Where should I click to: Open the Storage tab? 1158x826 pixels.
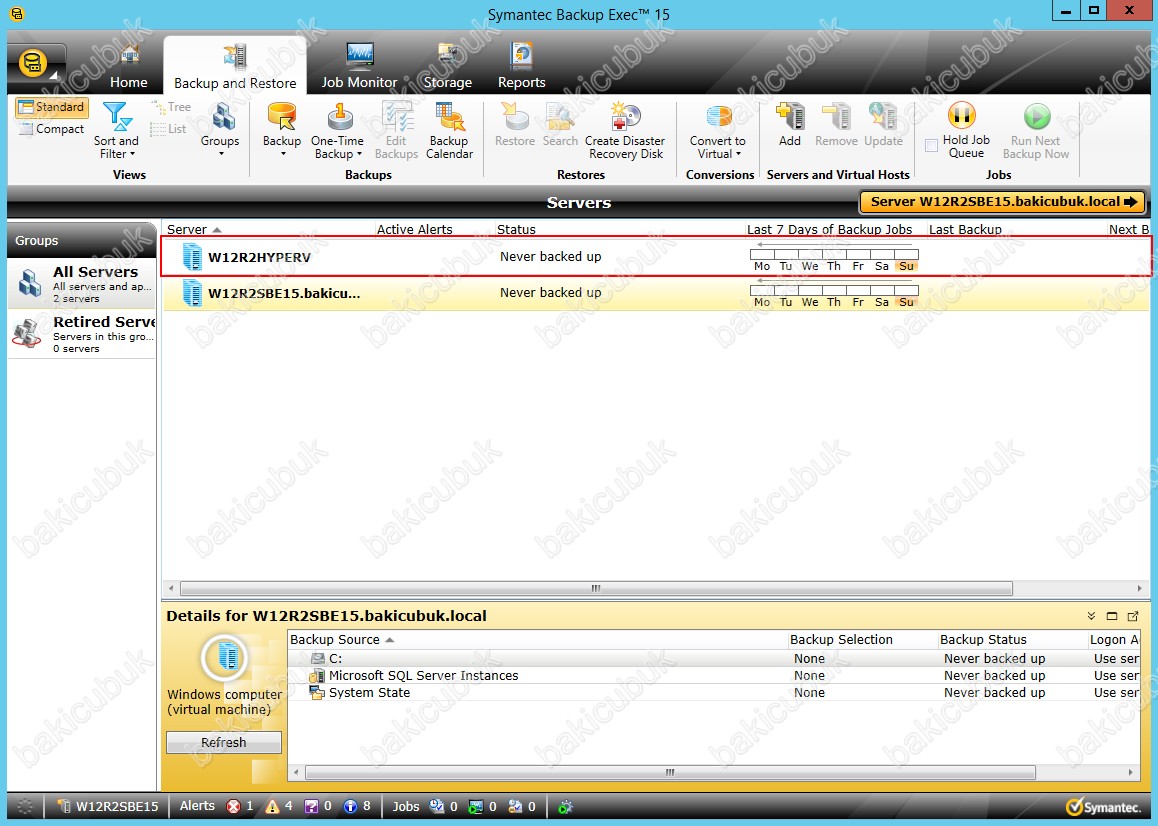pyautogui.click(x=448, y=66)
